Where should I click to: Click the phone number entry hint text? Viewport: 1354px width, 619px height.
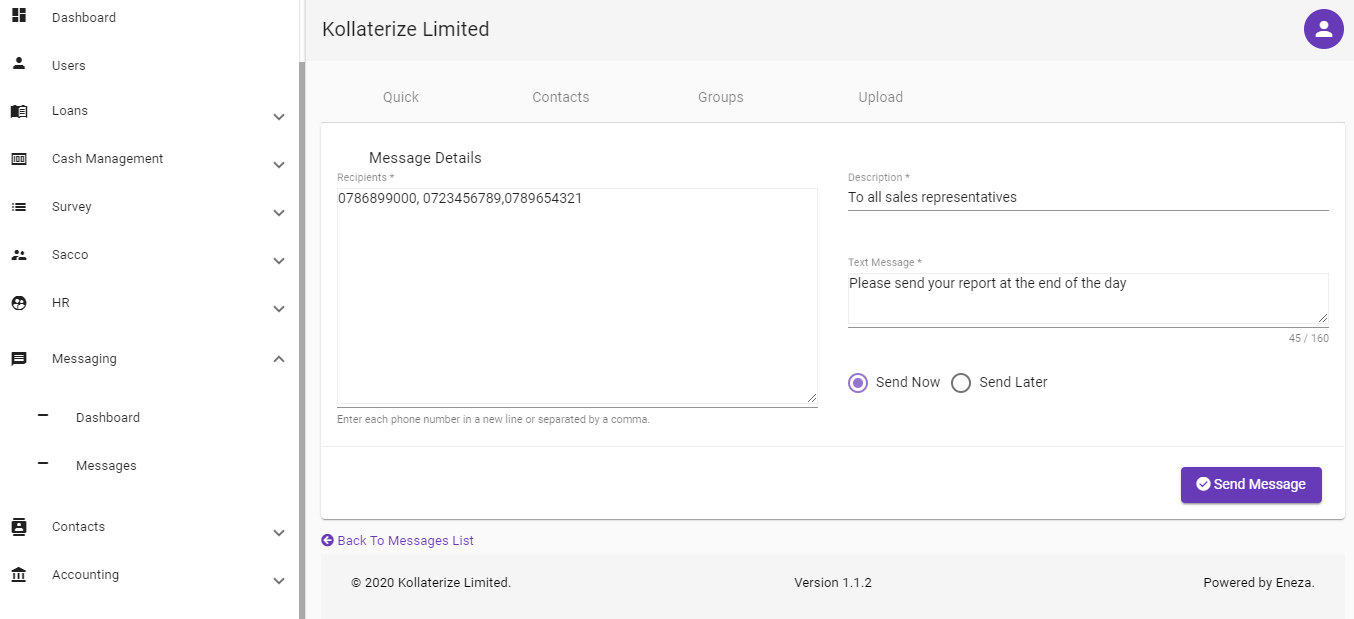(494, 419)
